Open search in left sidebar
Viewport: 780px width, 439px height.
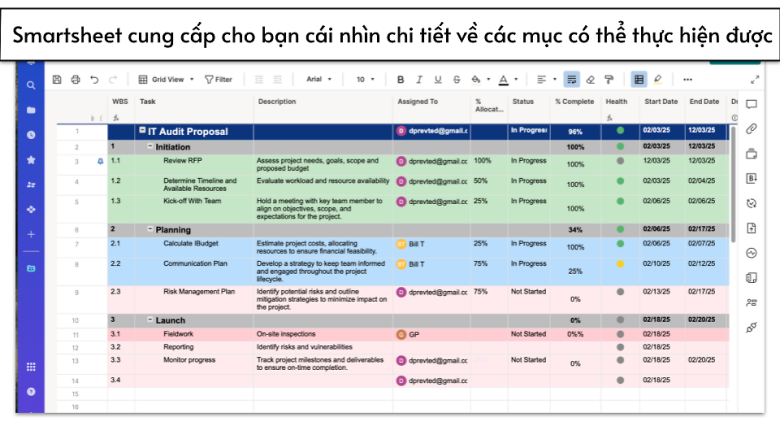coord(31,85)
